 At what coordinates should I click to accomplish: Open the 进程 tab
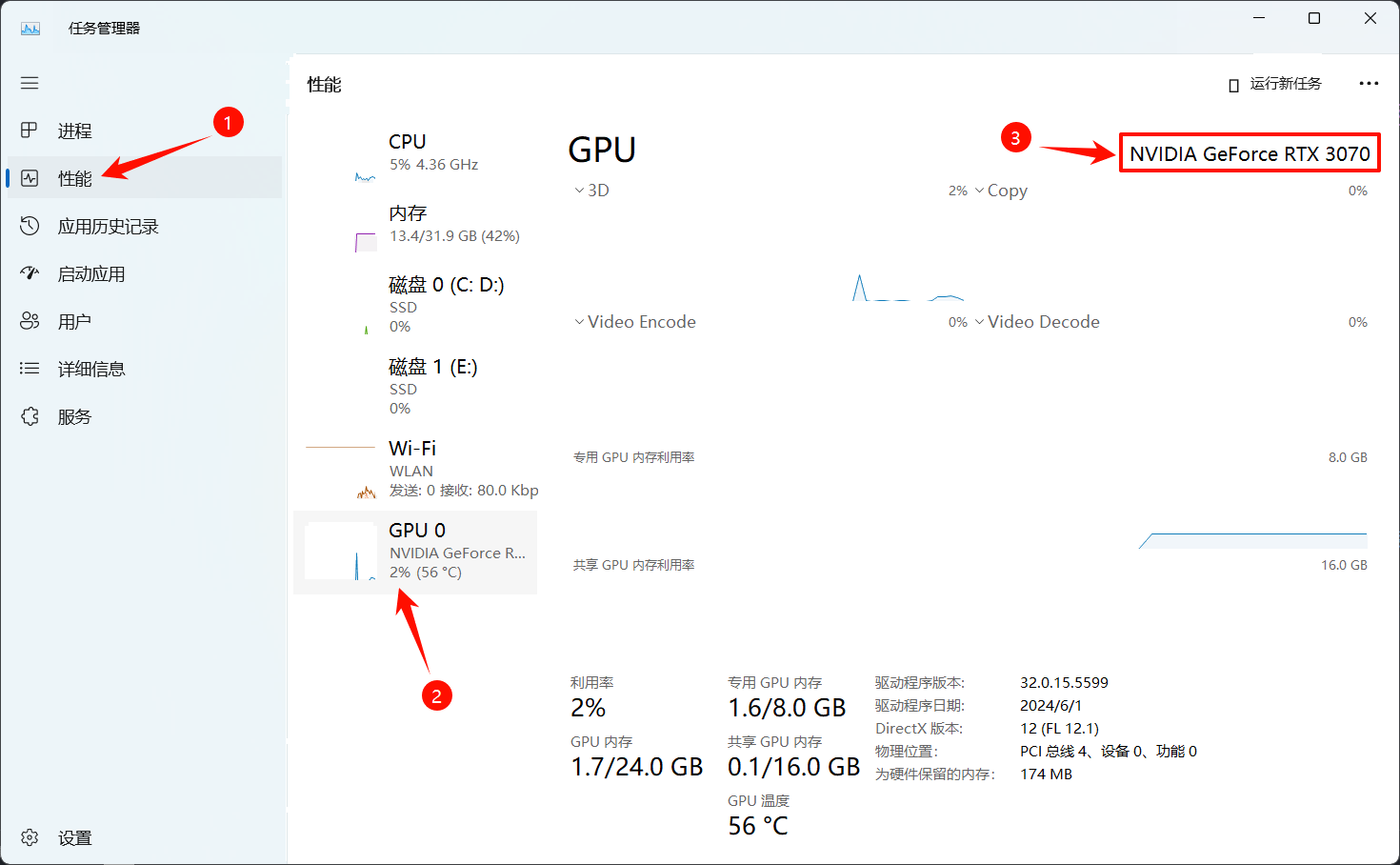[x=145, y=131]
